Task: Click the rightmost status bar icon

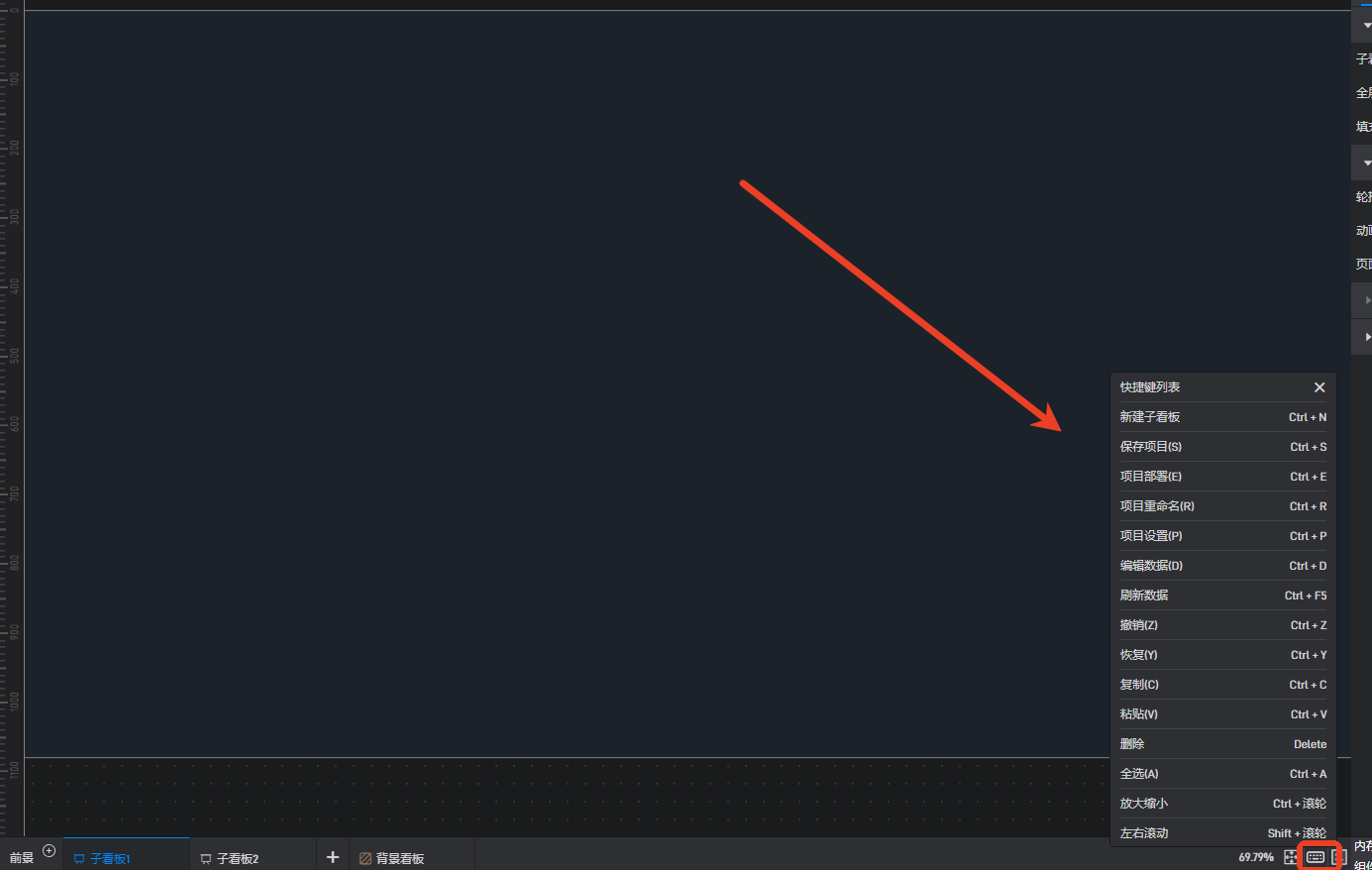Action: pos(1338,856)
